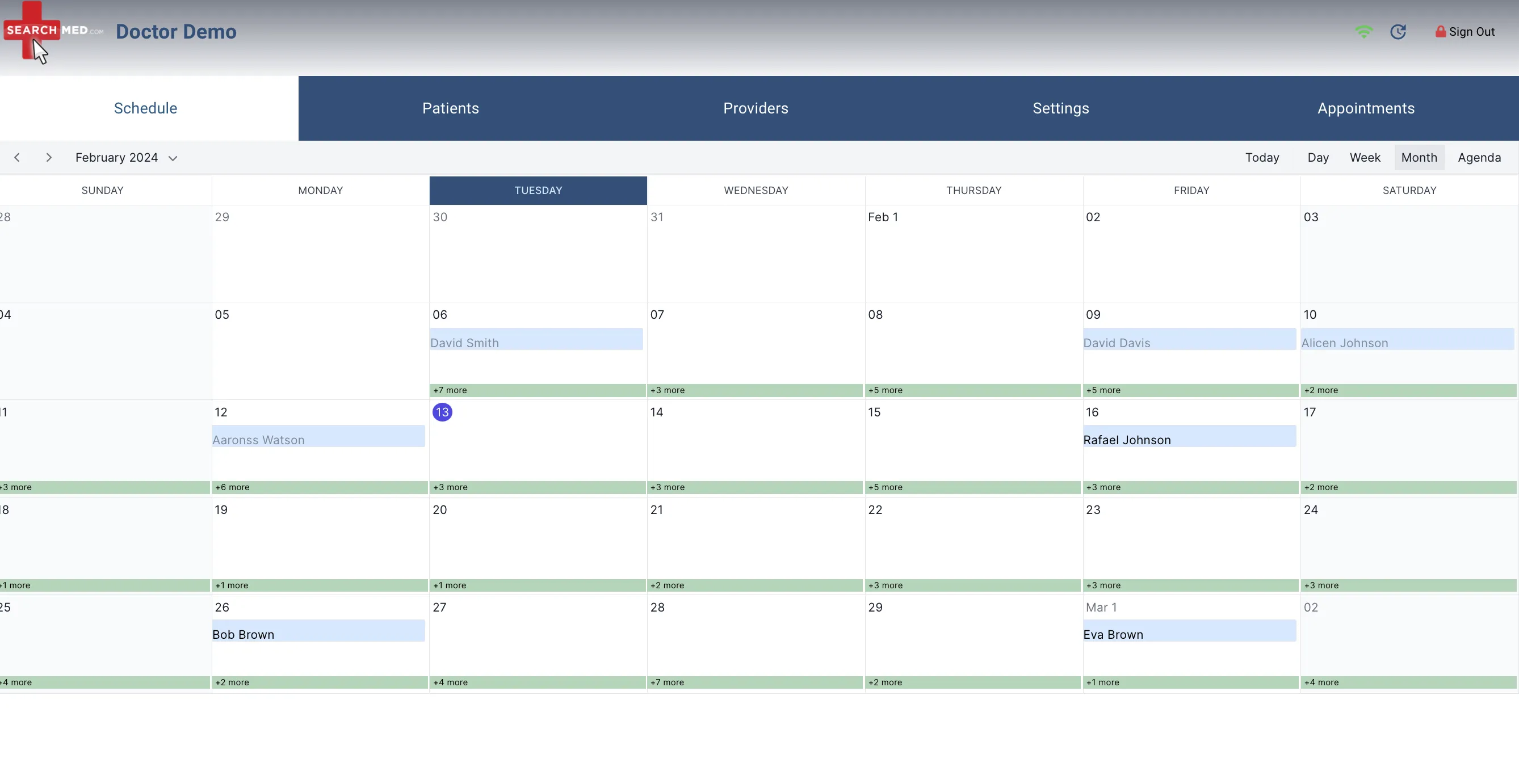The image size is (1519, 784).
Task: Expand +4 more events on Feb 27
Action: click(x=538, y=682)
